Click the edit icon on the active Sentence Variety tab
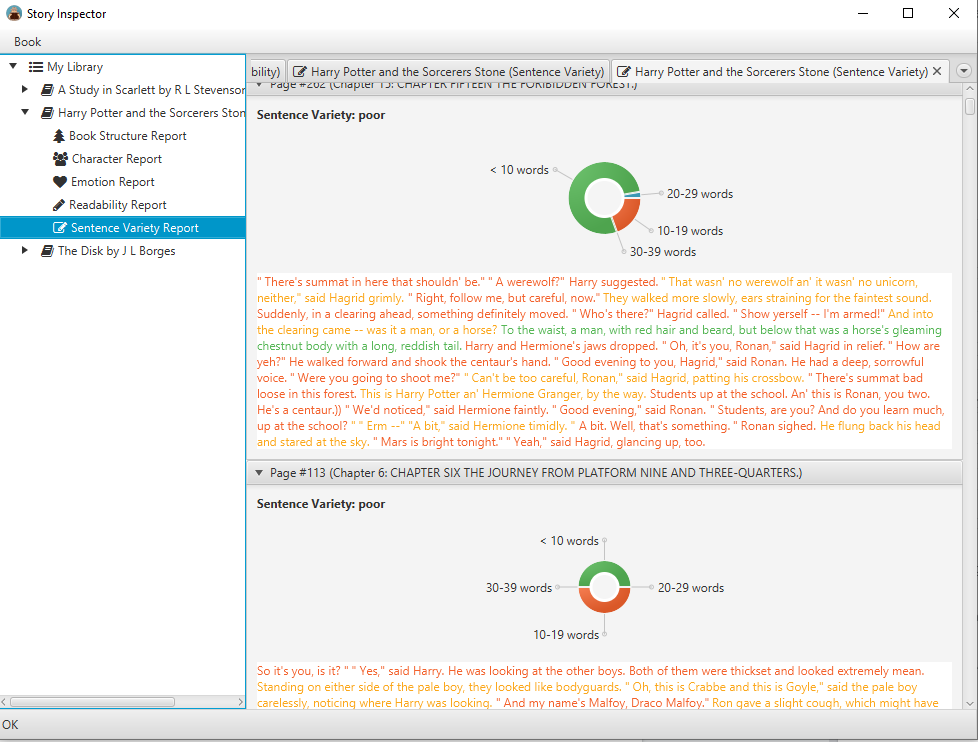The height and width of the screenshot is (742, 978). (x=624, y=72)
